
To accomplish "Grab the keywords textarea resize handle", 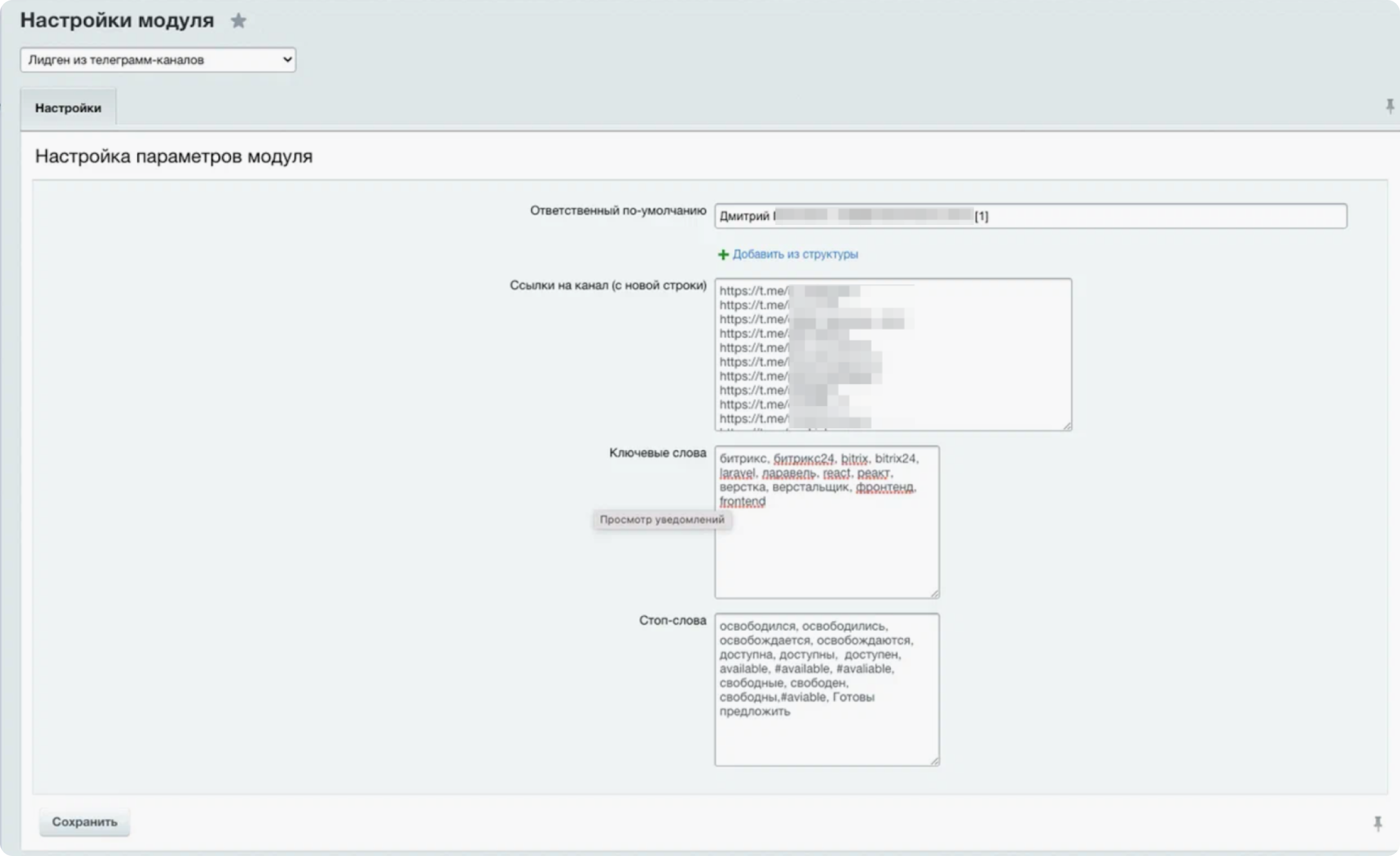I will point(935,594).
